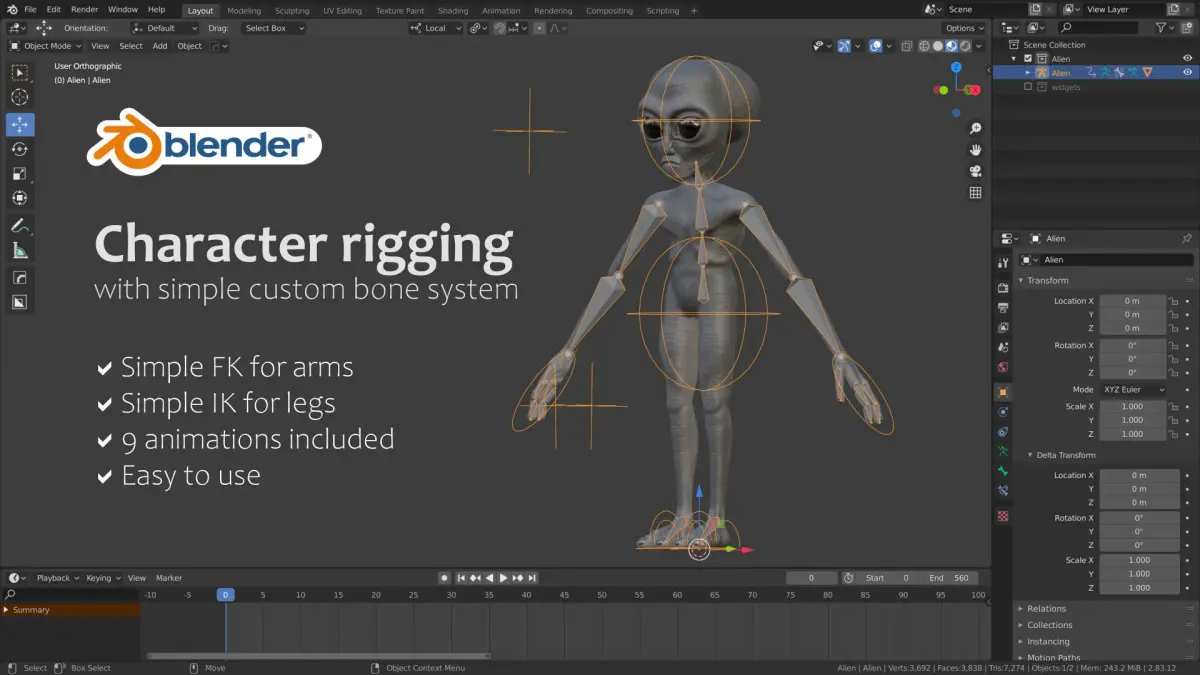Enable the widgets collection checkbox

(x=1027, y=87)
